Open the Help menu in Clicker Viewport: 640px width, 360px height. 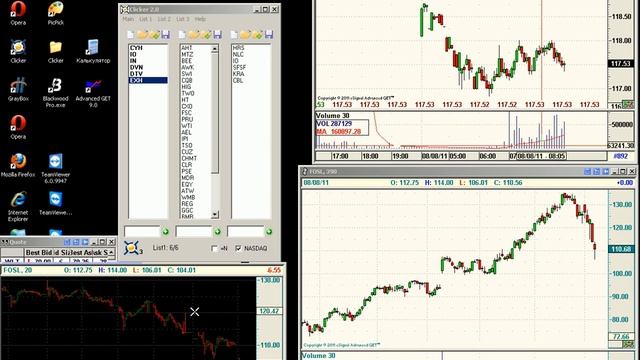(x=200, y=19)
